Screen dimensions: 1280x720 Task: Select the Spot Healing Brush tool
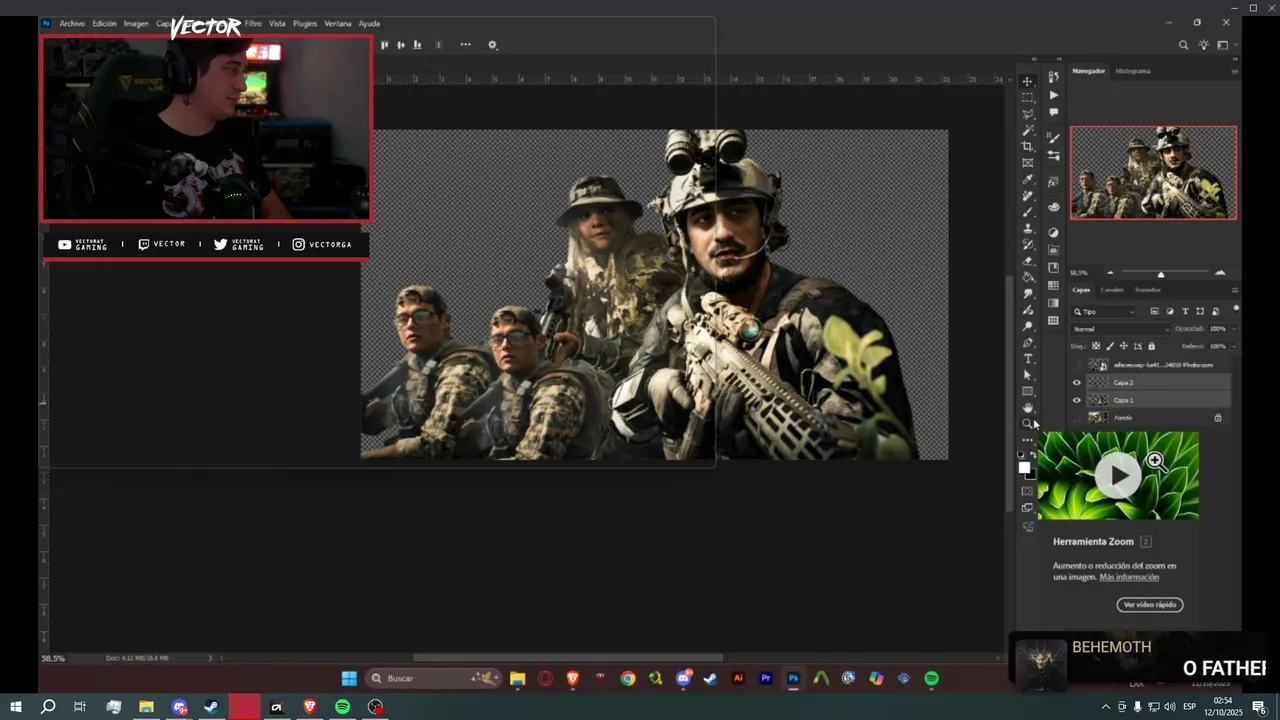[1028, 196]
